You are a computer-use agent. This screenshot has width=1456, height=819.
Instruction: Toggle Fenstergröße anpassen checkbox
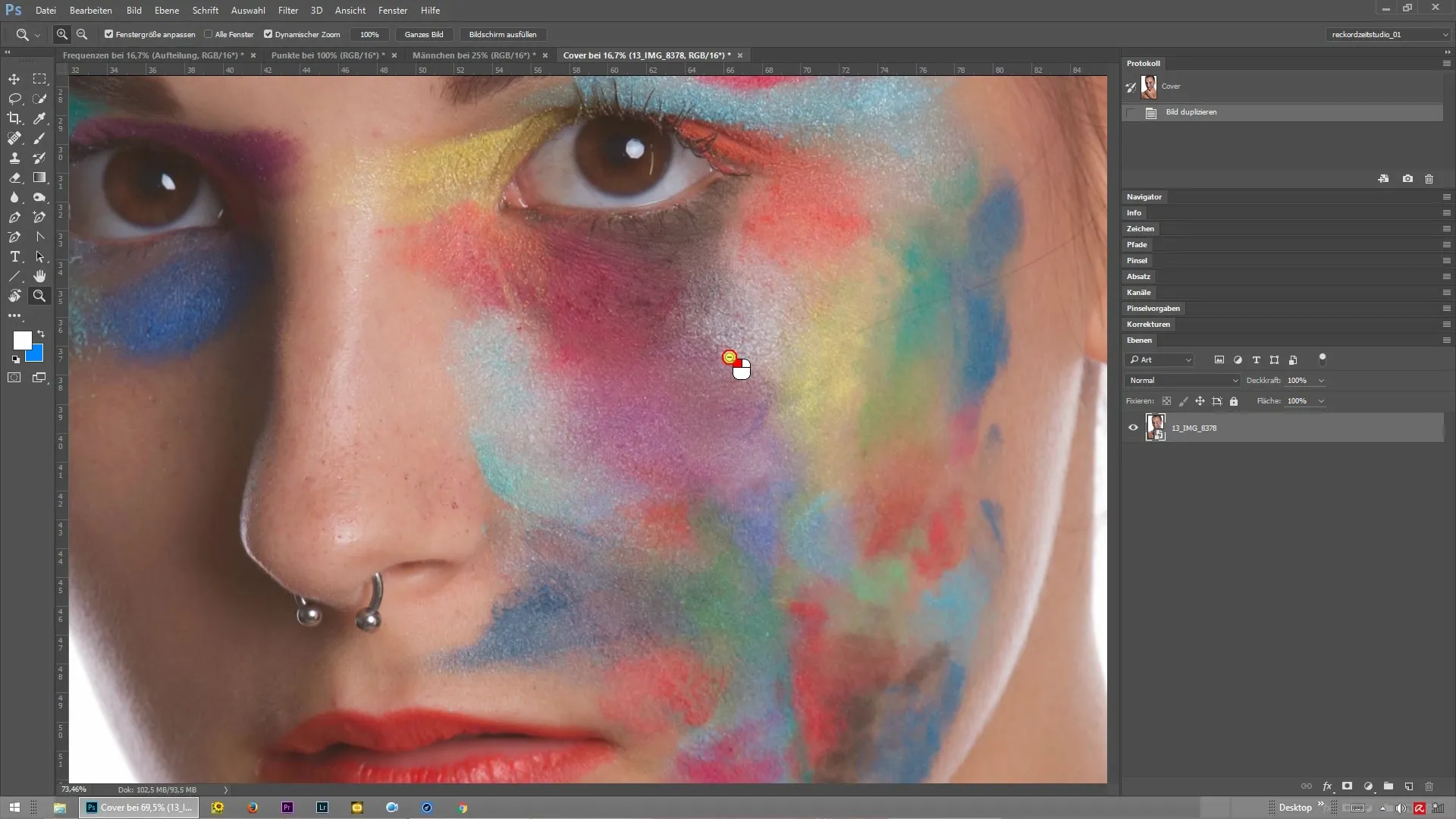(x=108, y=34)
